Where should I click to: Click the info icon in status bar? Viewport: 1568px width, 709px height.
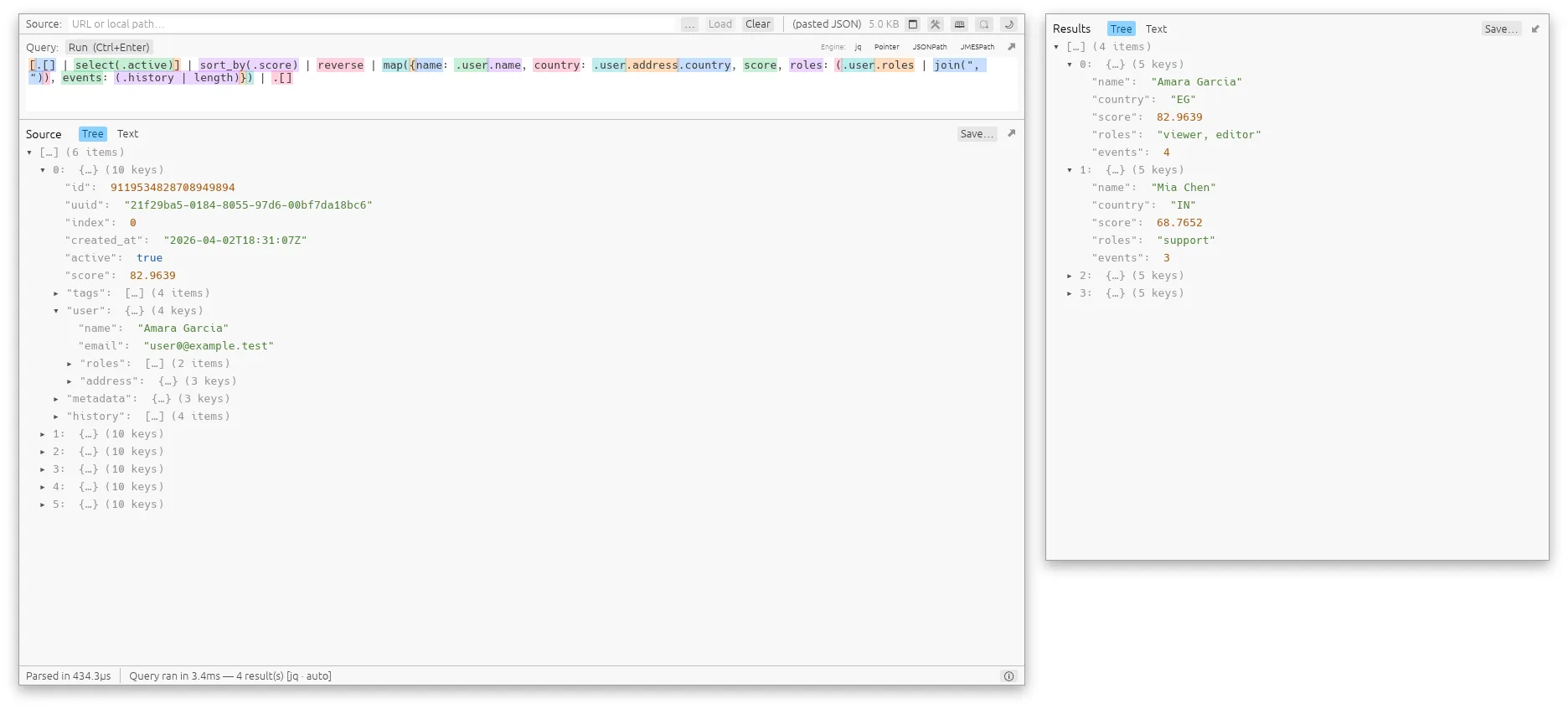[x=1008, y=676]
